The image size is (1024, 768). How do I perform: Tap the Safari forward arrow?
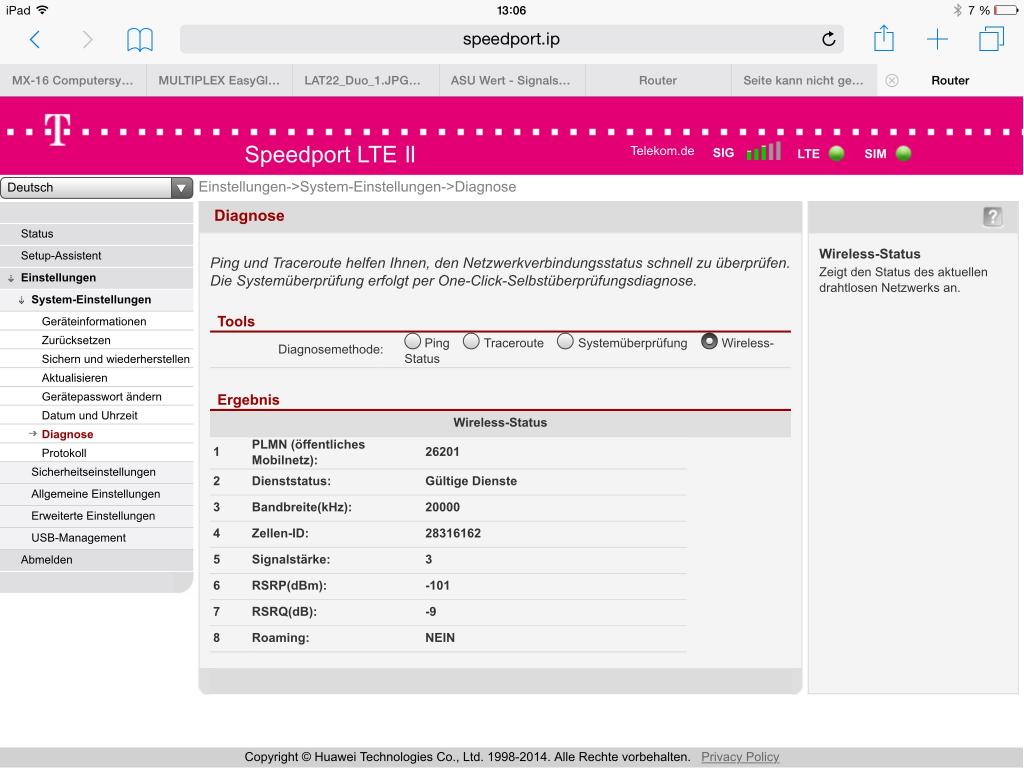[x=87, y=40]
